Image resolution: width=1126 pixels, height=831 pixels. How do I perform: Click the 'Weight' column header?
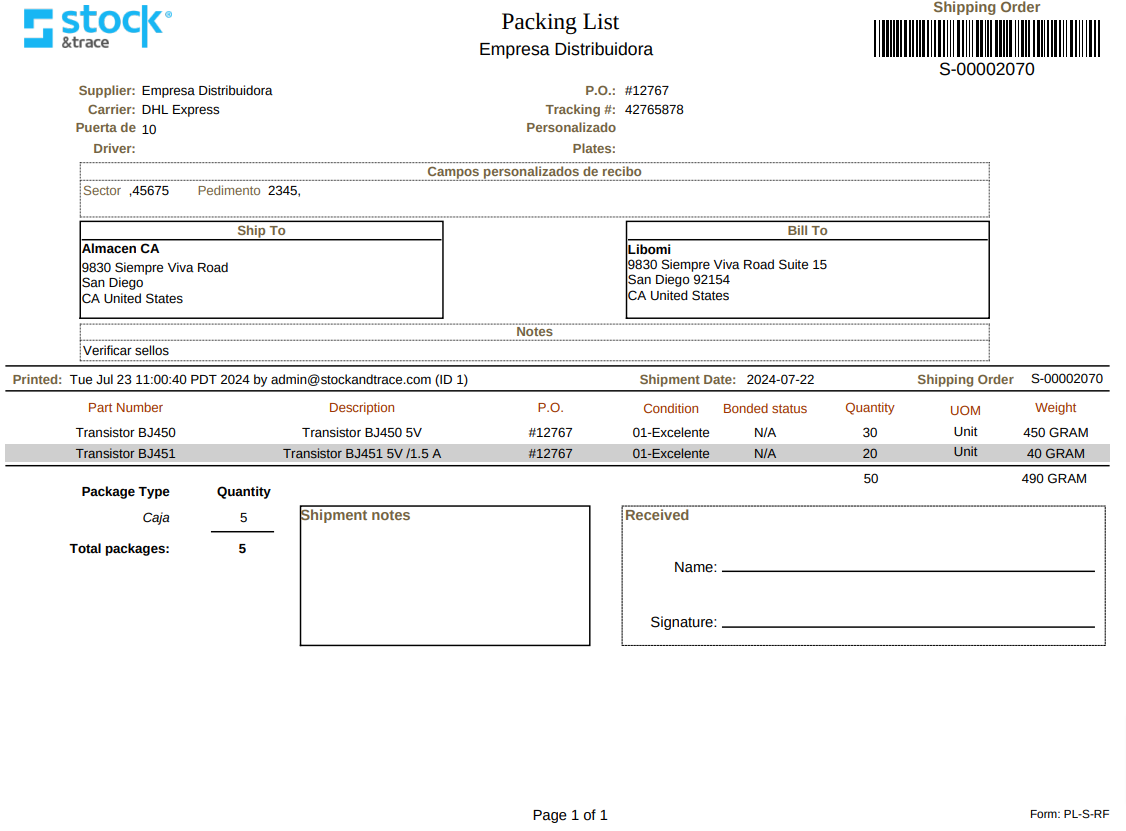[1056, 408]
